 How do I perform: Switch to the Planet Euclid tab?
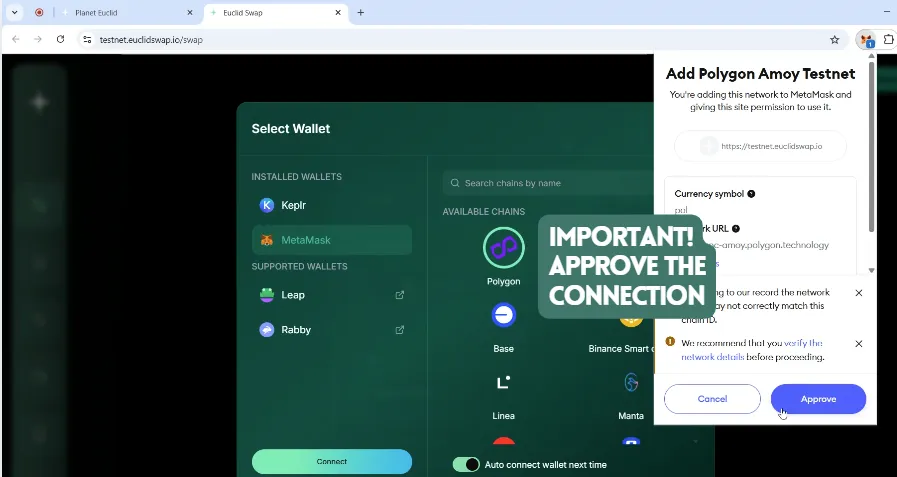pyautogui.click(x=127, y=13)
